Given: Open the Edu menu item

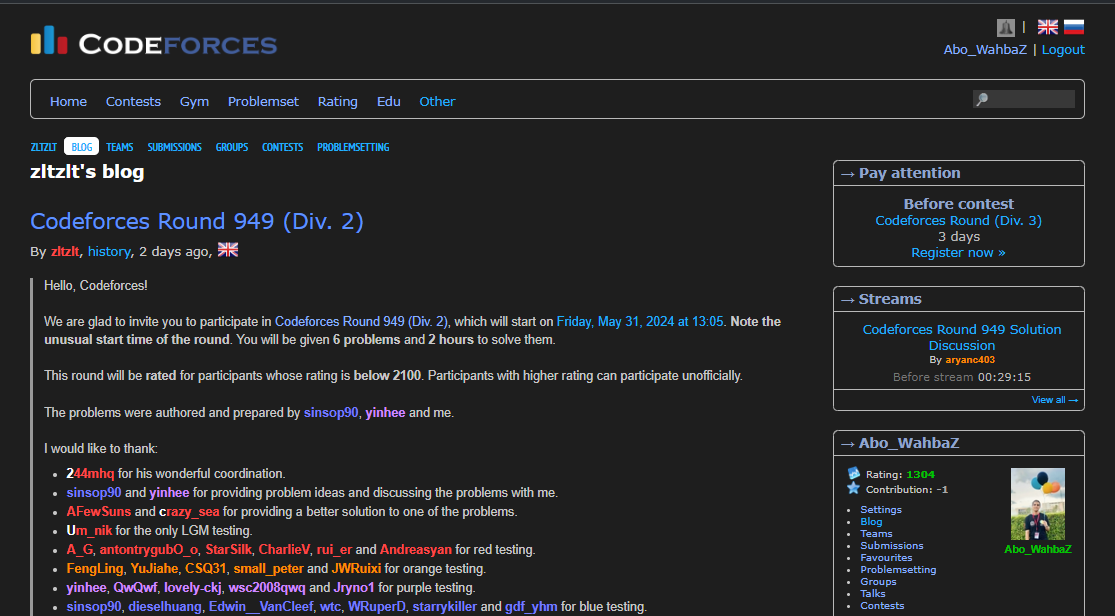Looking at the screenshot, I should (388, 102).
